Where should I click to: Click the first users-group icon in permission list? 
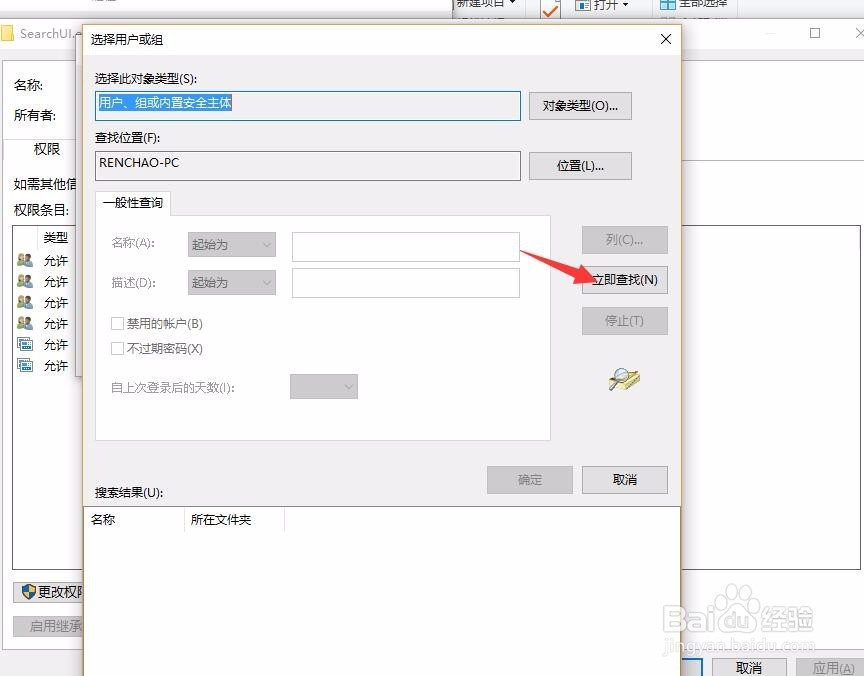25,260
